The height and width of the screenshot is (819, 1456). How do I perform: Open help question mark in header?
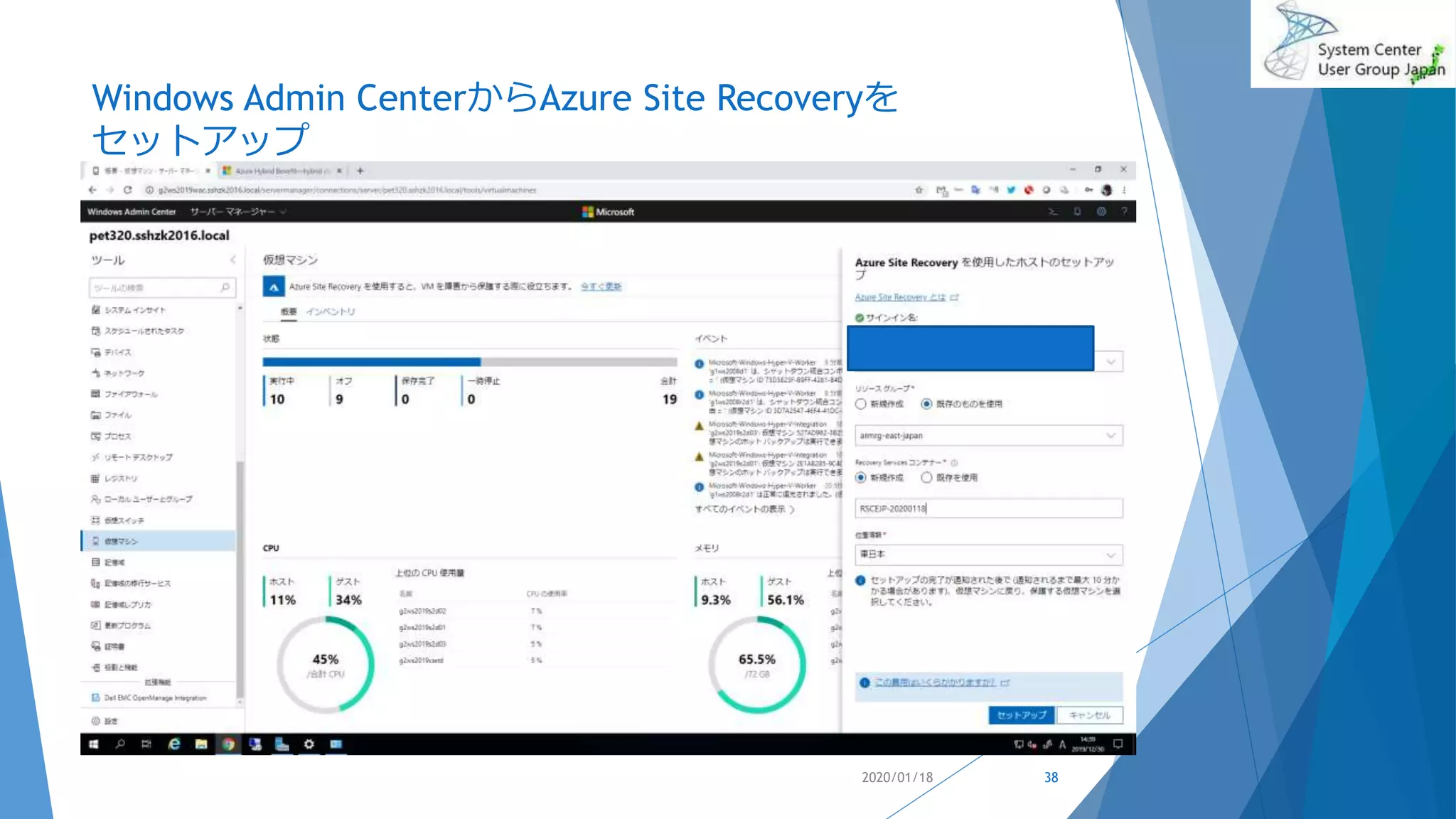point(1124,212)
